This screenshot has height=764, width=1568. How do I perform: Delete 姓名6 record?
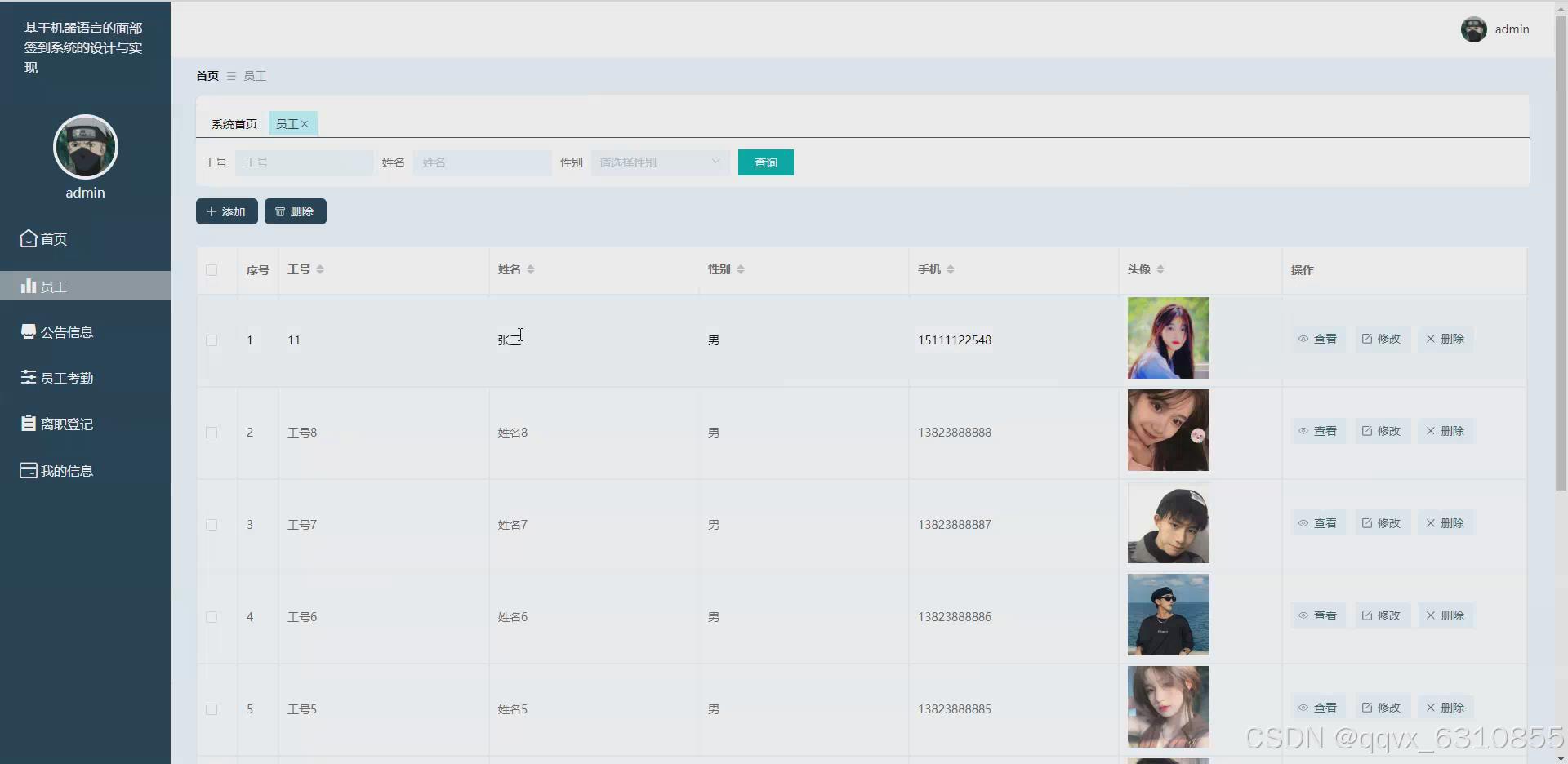coord(1445,615)
